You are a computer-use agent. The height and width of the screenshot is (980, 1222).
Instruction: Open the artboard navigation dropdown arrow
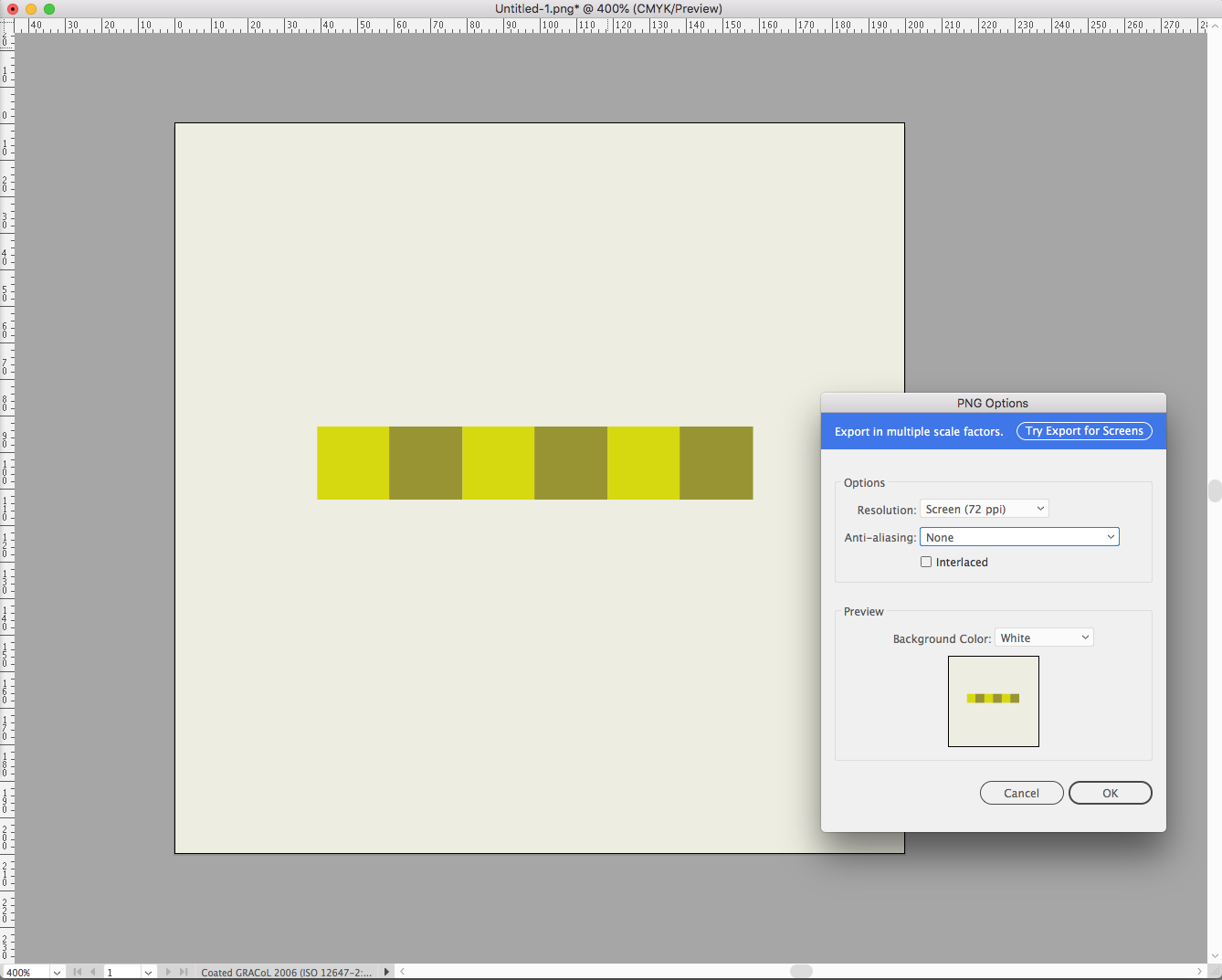[x=148, y=972]
